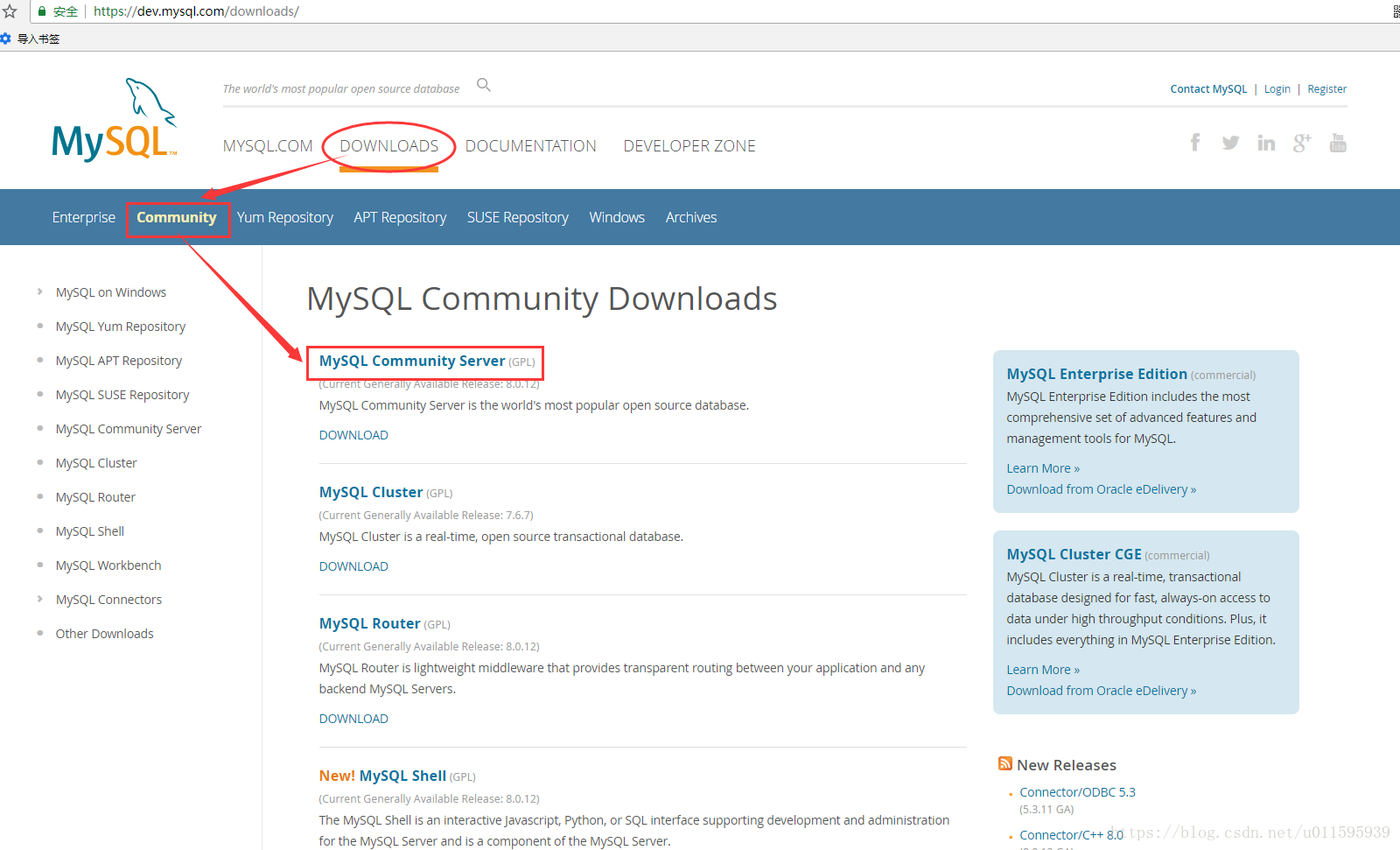
Task: Switch to DOCUMENTATION tab
Action: coord(531,146)
